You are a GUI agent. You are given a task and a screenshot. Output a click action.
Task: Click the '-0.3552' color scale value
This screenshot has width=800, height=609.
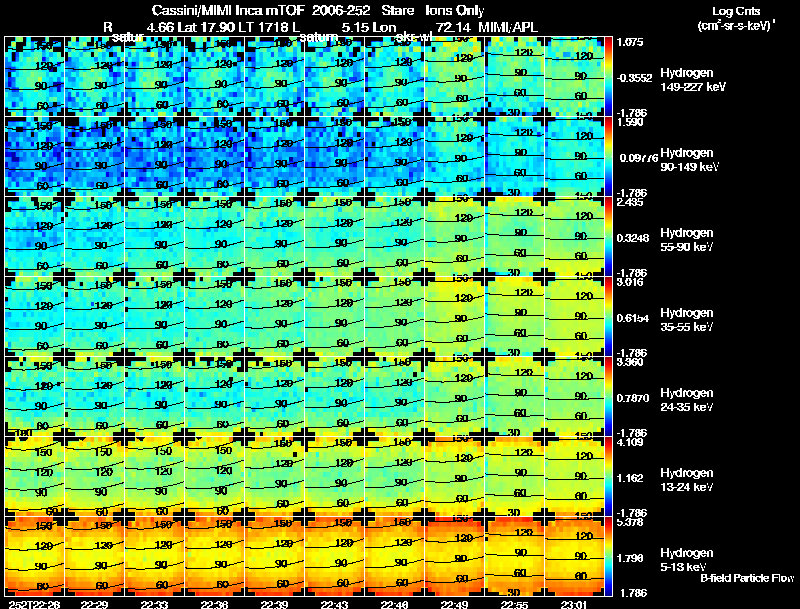(x=634, y=78)
